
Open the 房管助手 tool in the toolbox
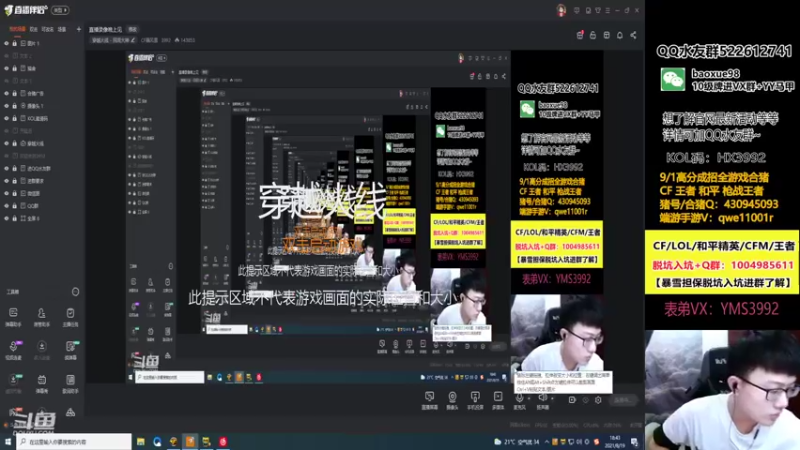41,316
